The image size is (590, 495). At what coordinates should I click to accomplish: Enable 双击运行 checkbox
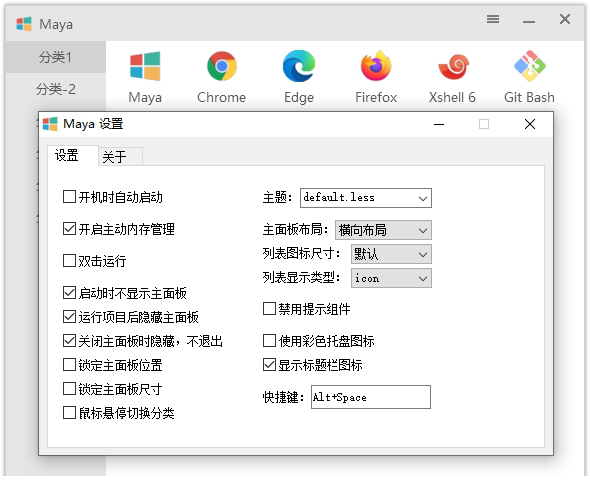click(x=69, y=260)
